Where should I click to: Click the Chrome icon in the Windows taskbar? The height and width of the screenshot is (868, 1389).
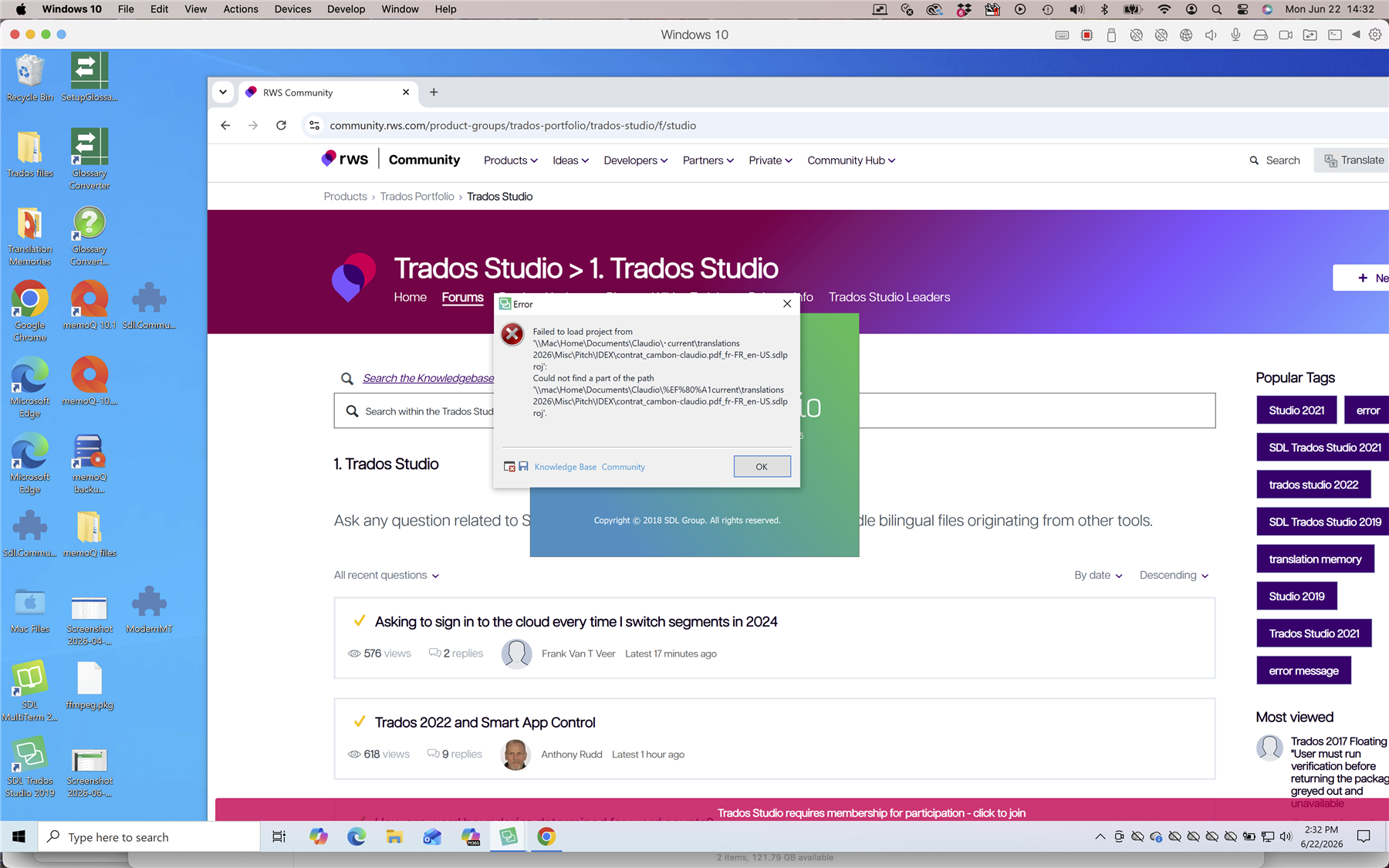(x=546, y=836)
